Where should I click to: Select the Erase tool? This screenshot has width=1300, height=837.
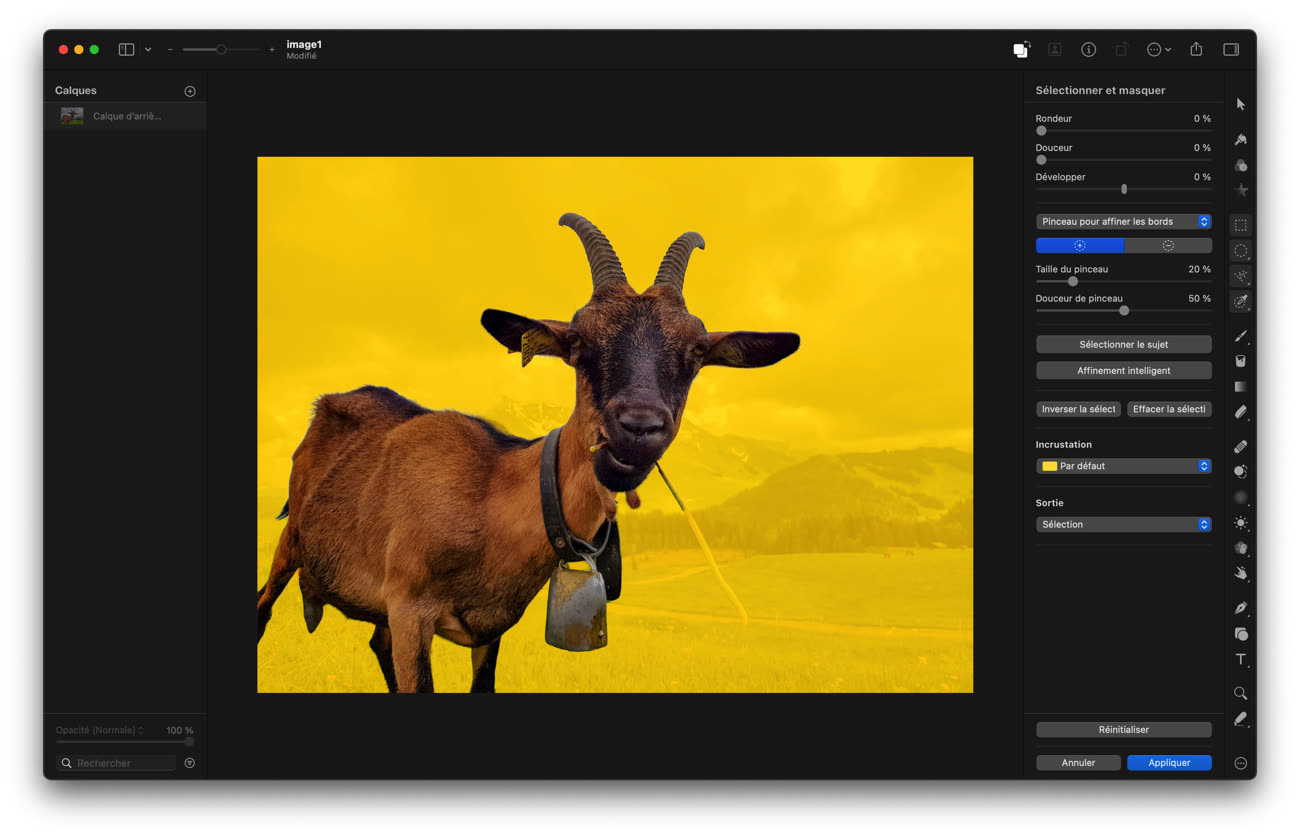click(x=1240, y=411)
